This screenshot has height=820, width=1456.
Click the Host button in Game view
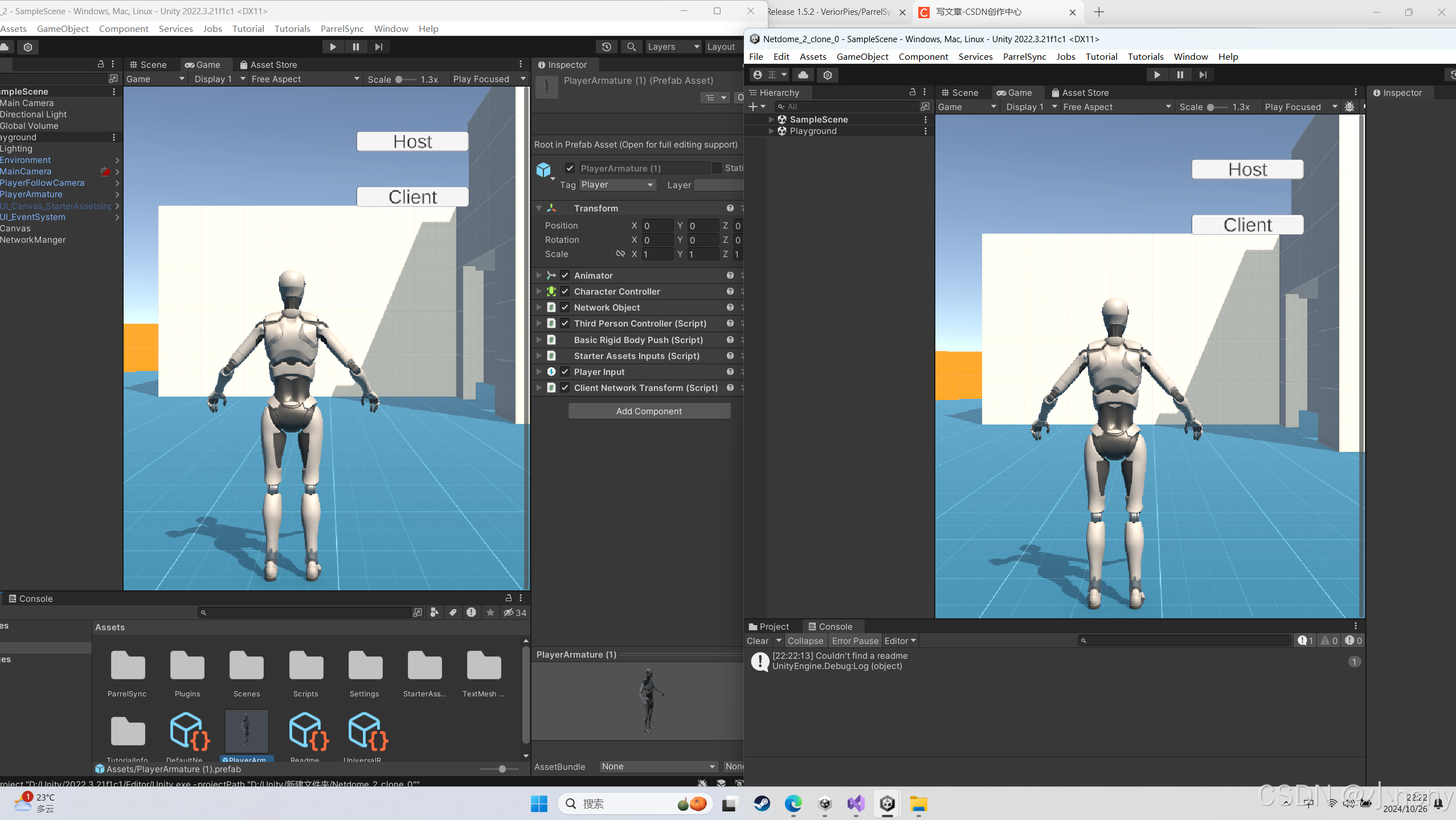[411, 141]
